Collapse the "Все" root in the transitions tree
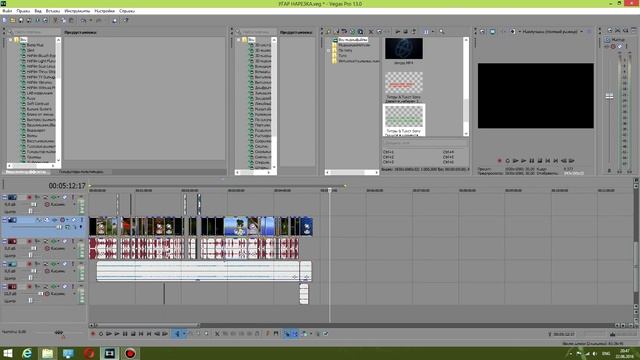 [x=239, y=40]
